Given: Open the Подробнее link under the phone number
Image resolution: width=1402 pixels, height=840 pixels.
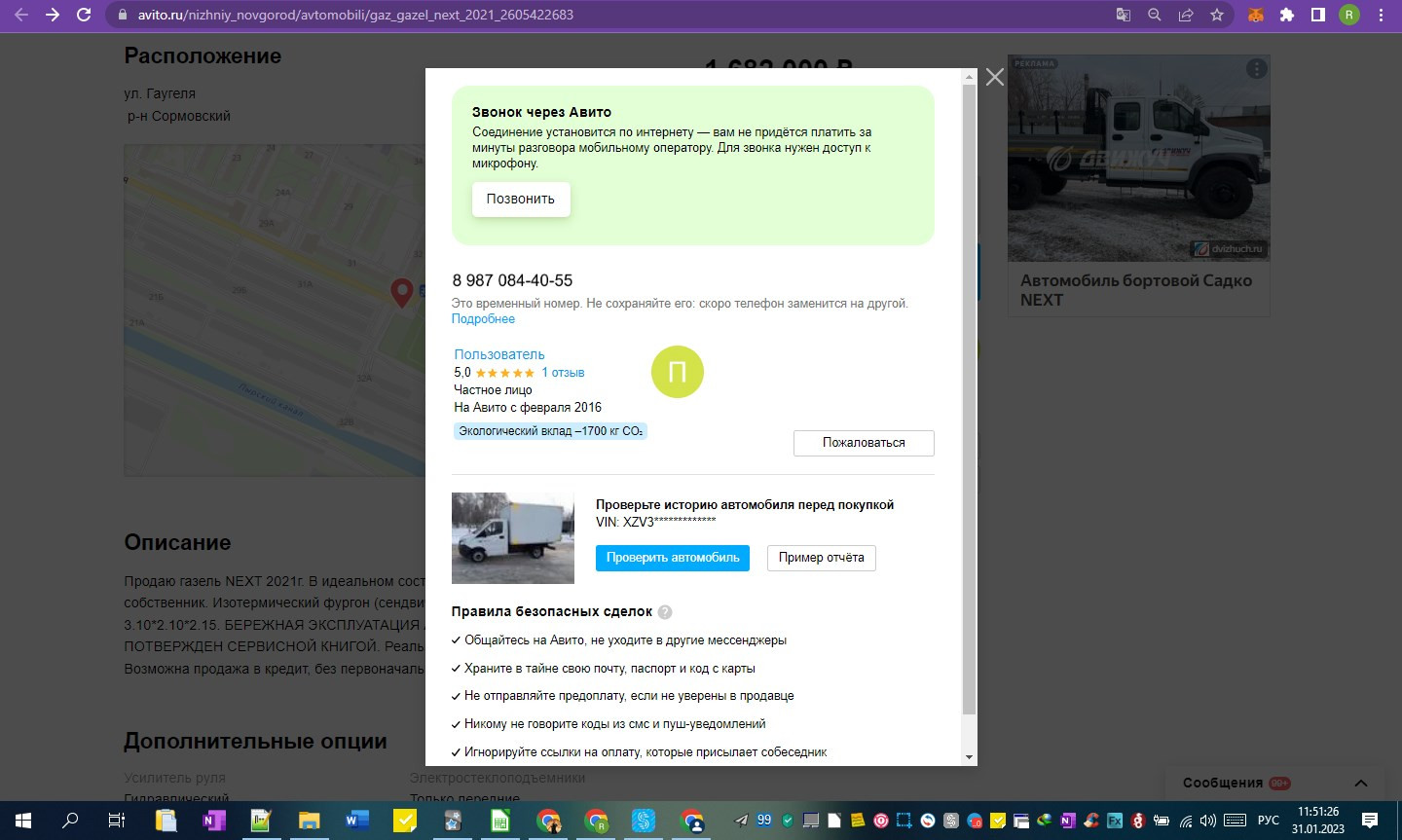Looking at the screenshot, I should (483, 319).
